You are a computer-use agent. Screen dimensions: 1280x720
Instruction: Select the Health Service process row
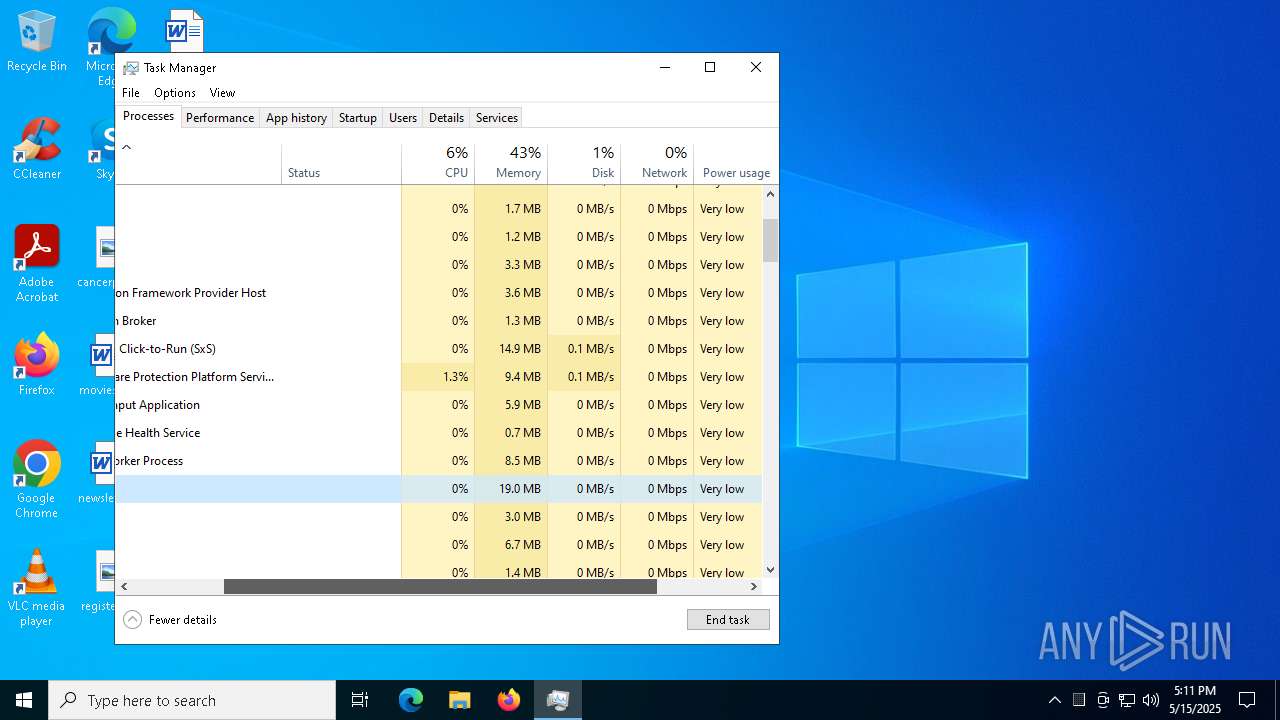438,433
